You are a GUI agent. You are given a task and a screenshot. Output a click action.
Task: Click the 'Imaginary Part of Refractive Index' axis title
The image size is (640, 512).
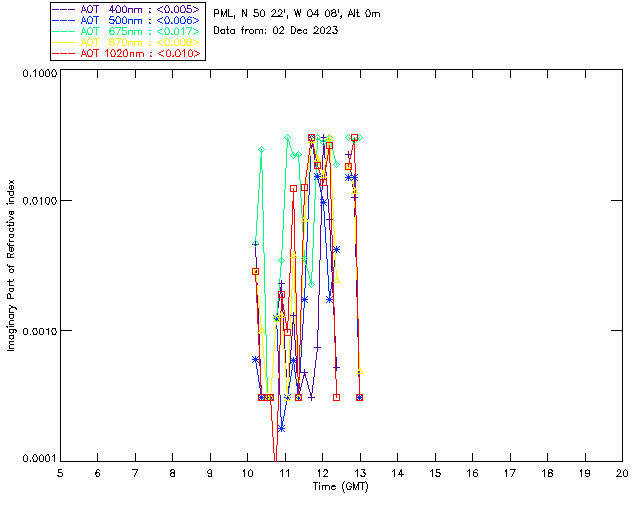click(x=11, y=265)
